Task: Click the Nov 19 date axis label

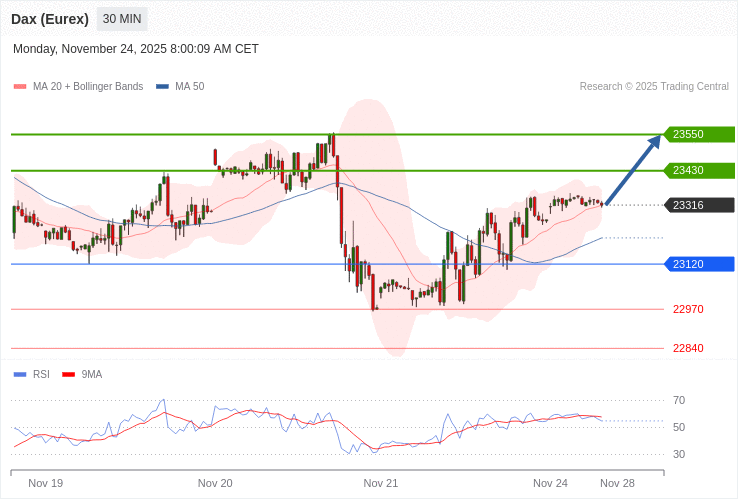Action: [46, 483]
